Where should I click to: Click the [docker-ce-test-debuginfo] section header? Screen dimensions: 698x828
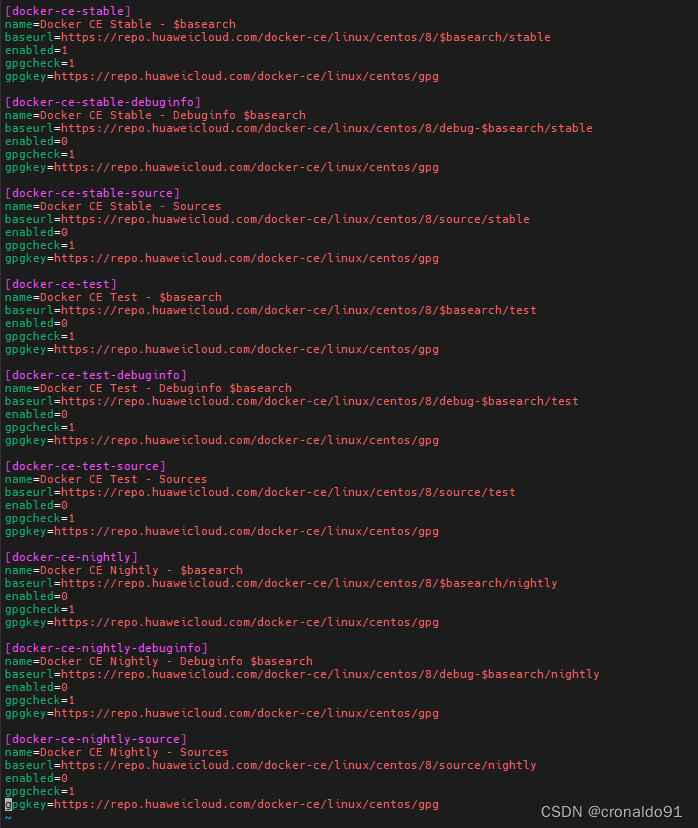pyautogui.click(x=96, y=375)
